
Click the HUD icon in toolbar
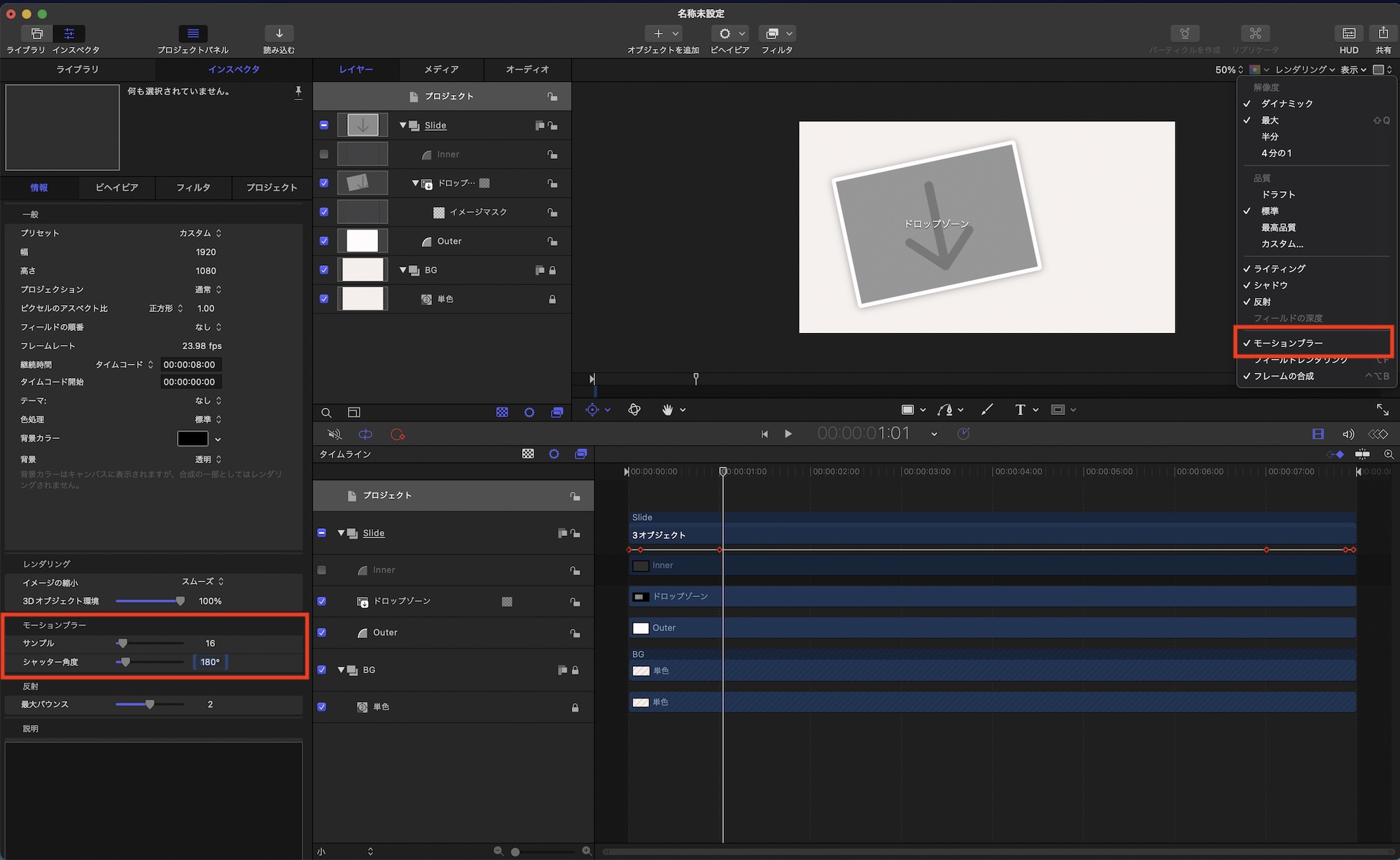click(1348, 34)
